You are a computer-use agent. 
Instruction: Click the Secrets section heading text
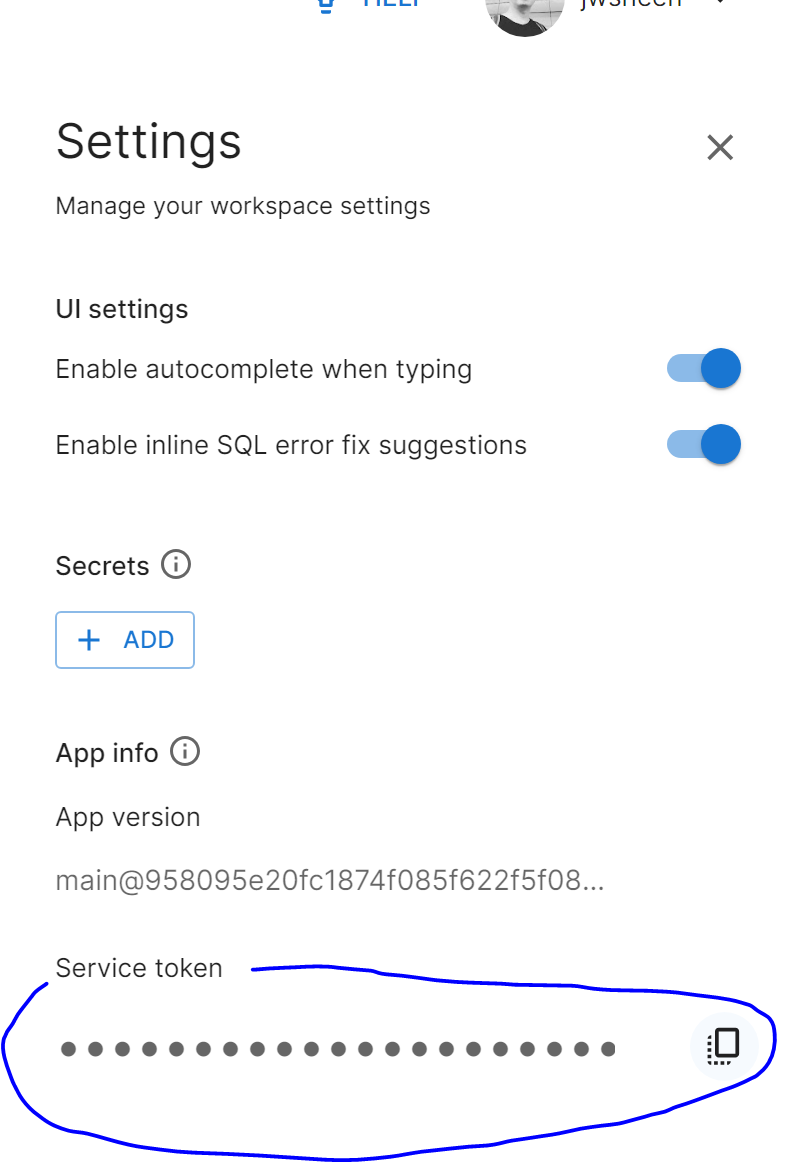click(102, 566)
